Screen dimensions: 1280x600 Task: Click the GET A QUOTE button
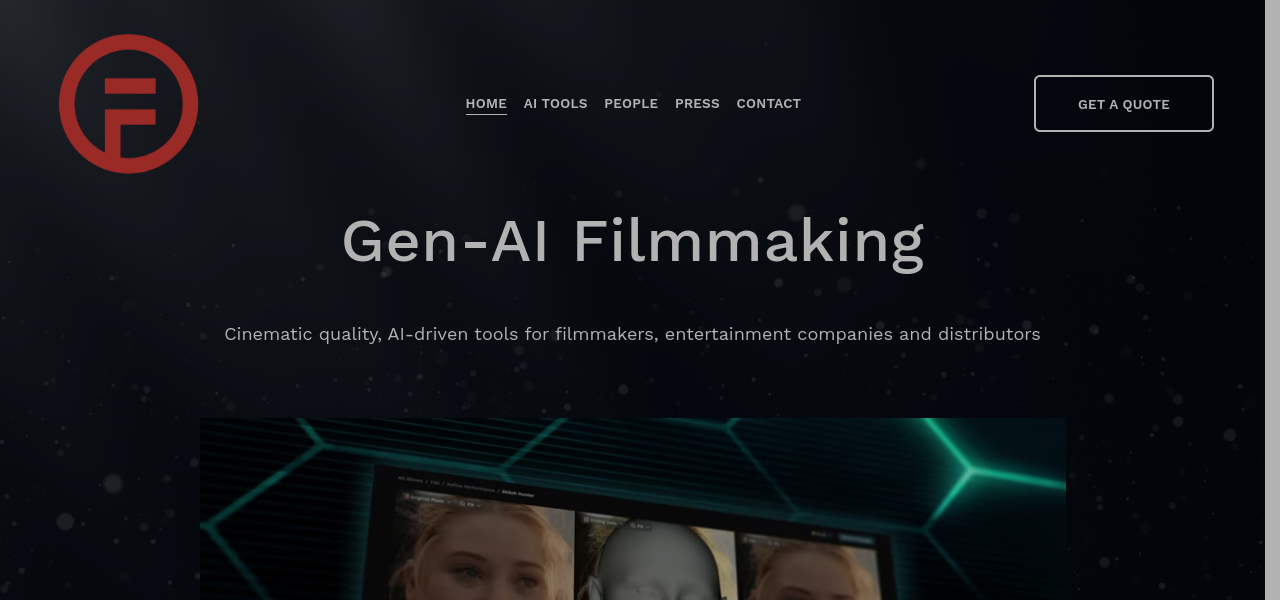click(x=1124, y=104)
